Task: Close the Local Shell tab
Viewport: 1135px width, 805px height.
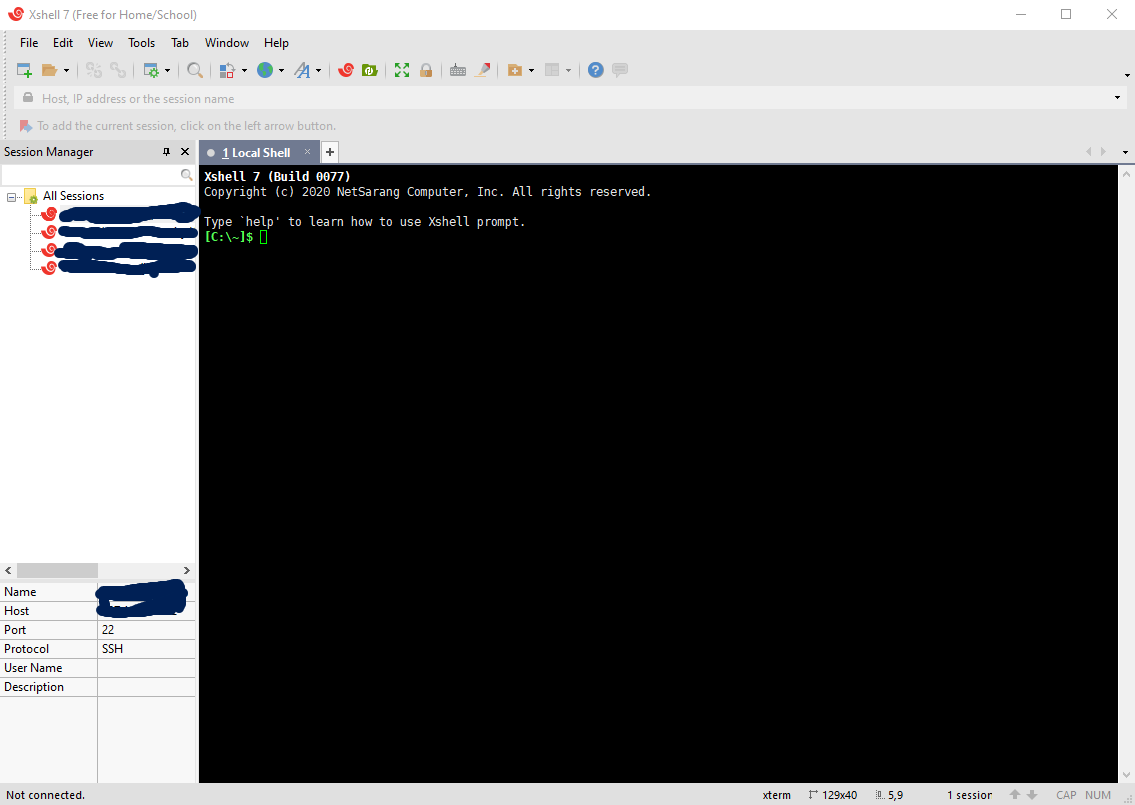Action: (x=307, y=152)
